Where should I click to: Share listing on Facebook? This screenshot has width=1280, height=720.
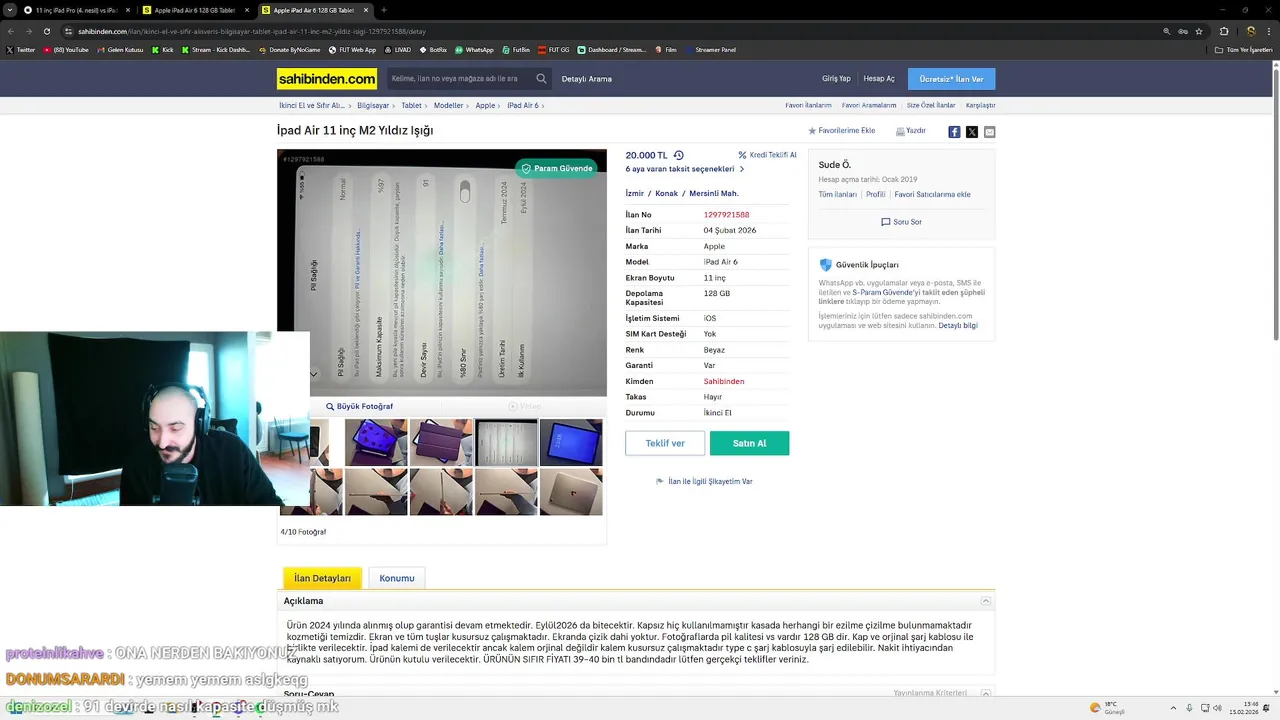tap(954, 132)
